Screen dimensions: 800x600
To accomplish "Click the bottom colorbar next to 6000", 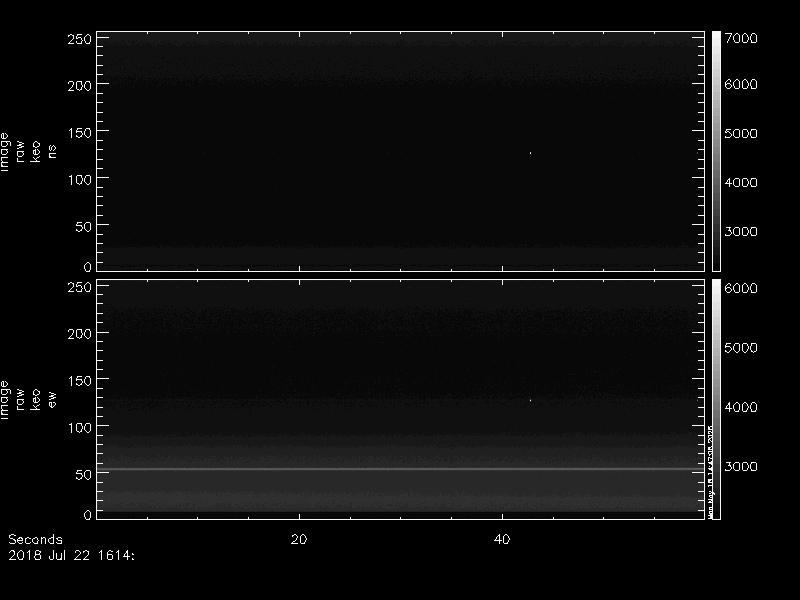I will 716,399.
